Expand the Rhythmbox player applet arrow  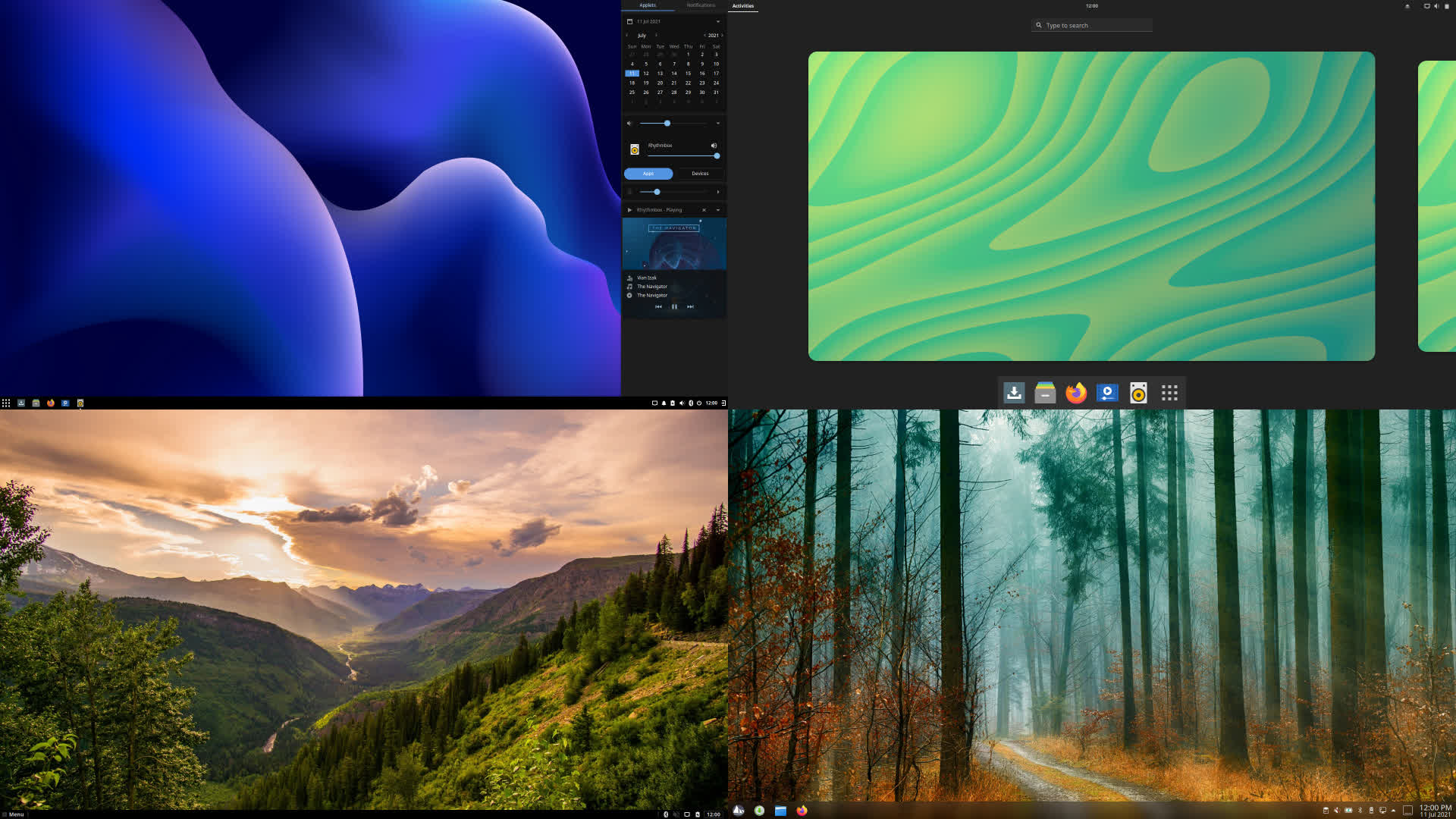tap(718, 210)
